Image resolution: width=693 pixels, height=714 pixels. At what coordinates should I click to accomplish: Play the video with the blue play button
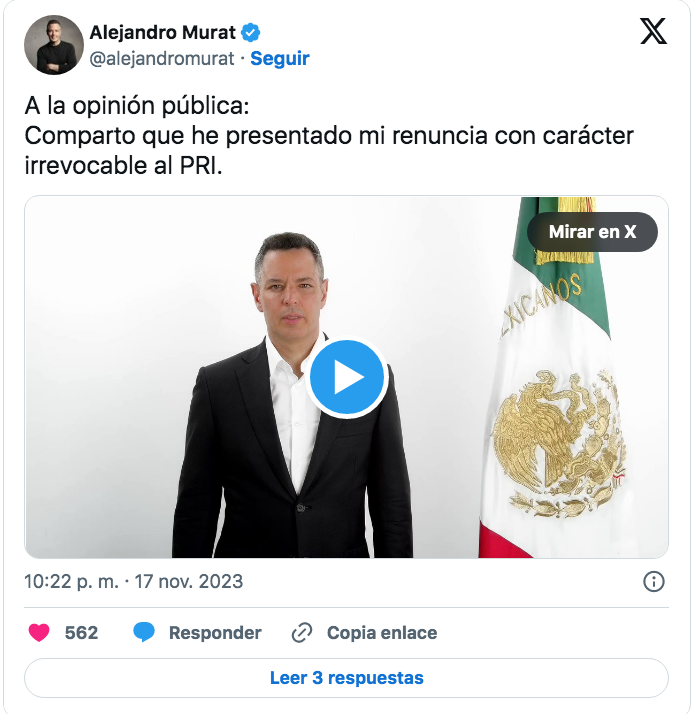pos(346,377)
